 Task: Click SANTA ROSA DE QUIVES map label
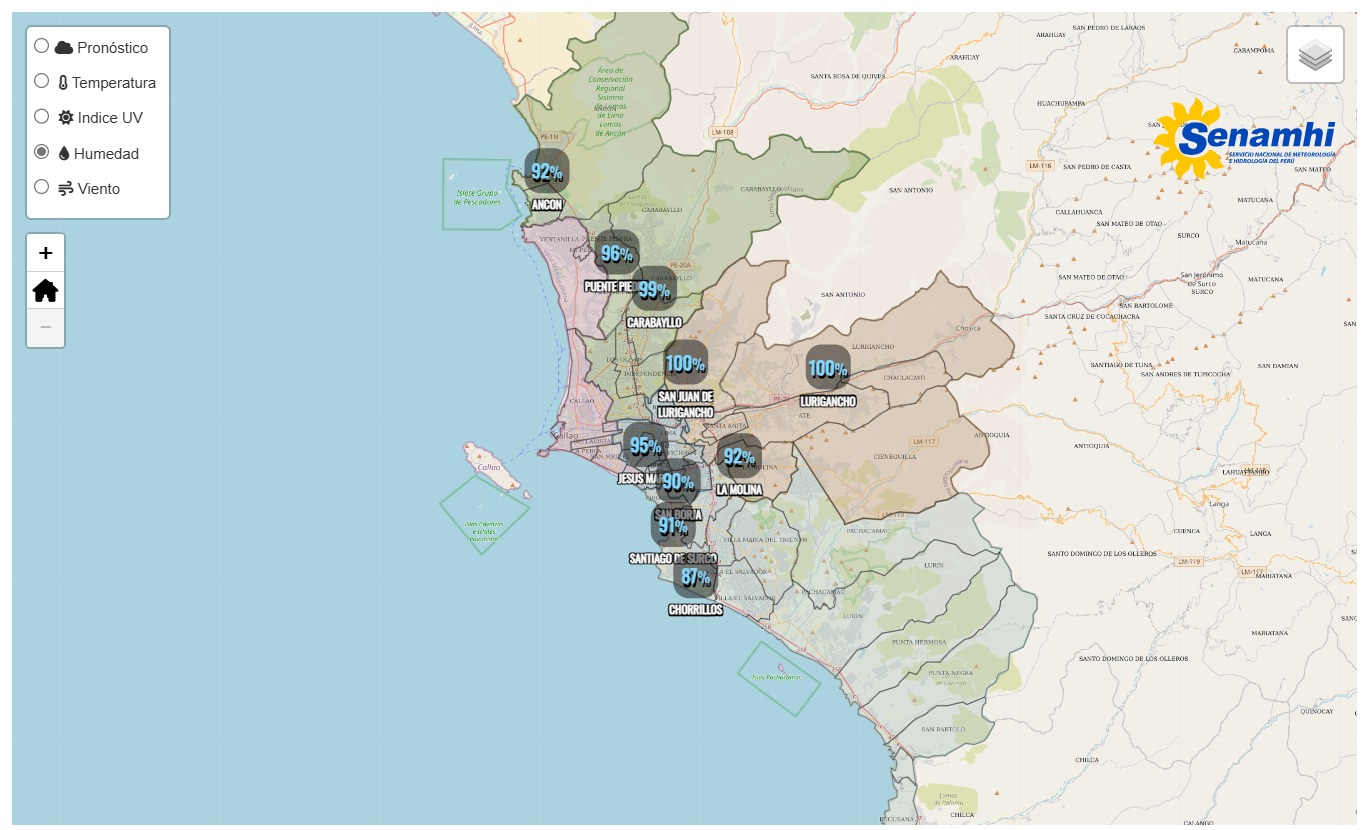(848, 76)
